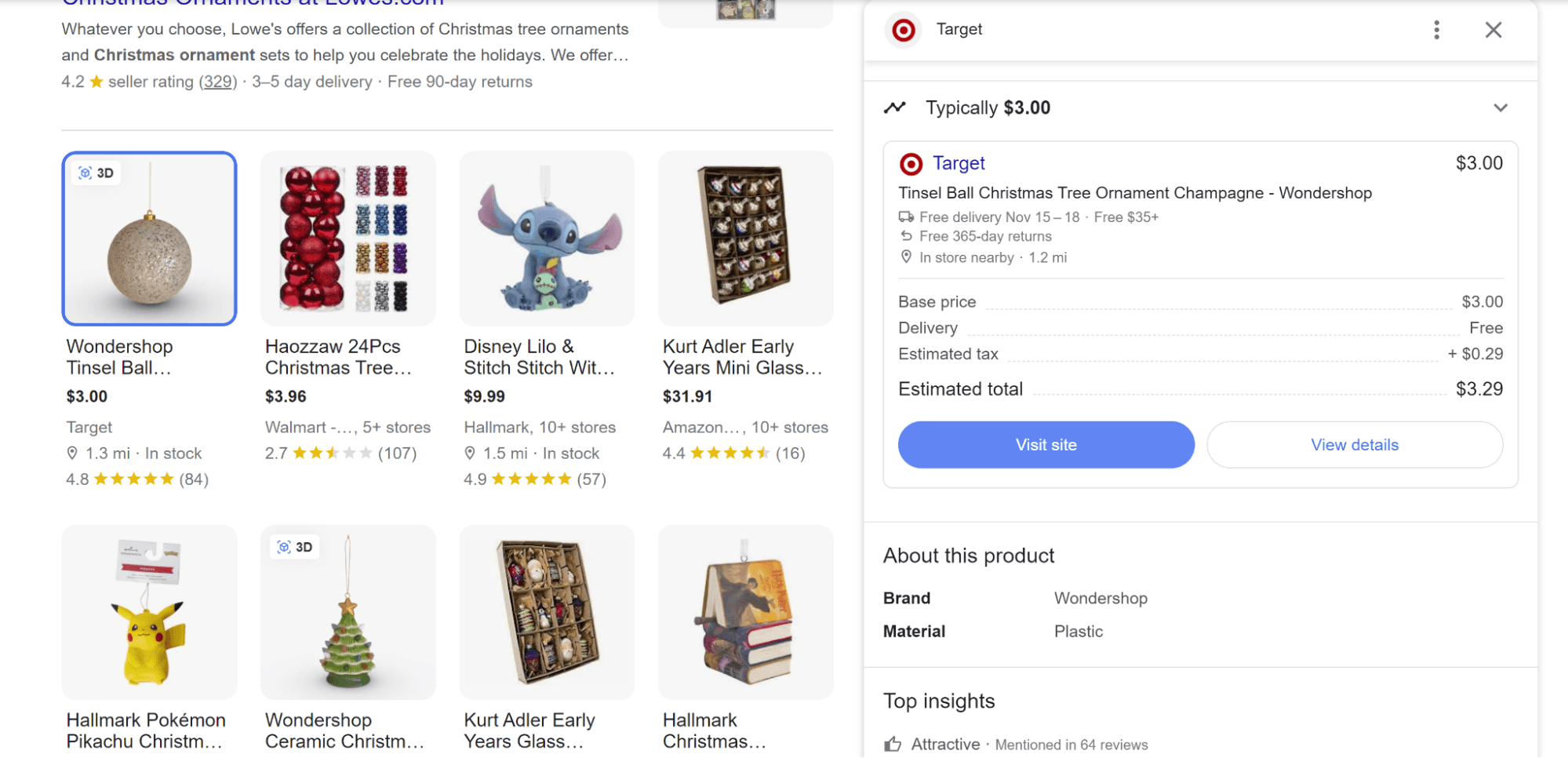Click the Kurt Adler Early Years Glass title

coord(529,731)
